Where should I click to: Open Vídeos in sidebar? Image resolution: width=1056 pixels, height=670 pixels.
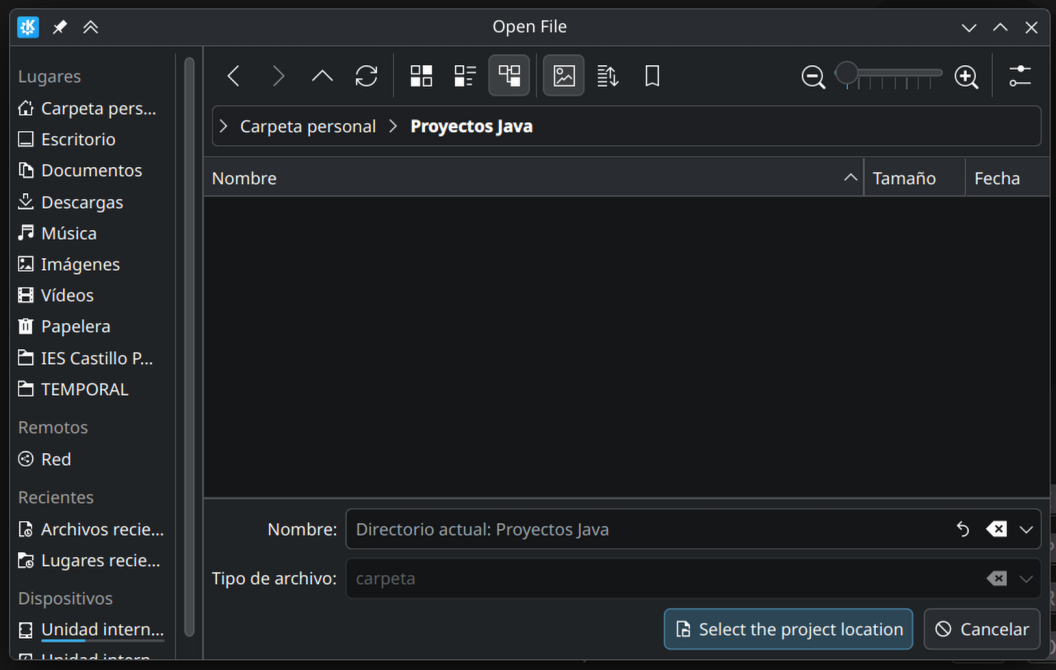pyautogui.click(x=92, y=295)
